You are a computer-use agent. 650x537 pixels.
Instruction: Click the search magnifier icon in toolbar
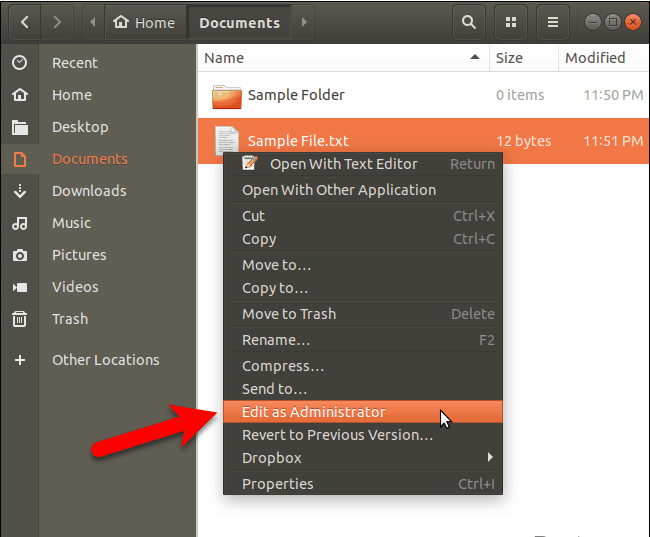coord(467,21)
